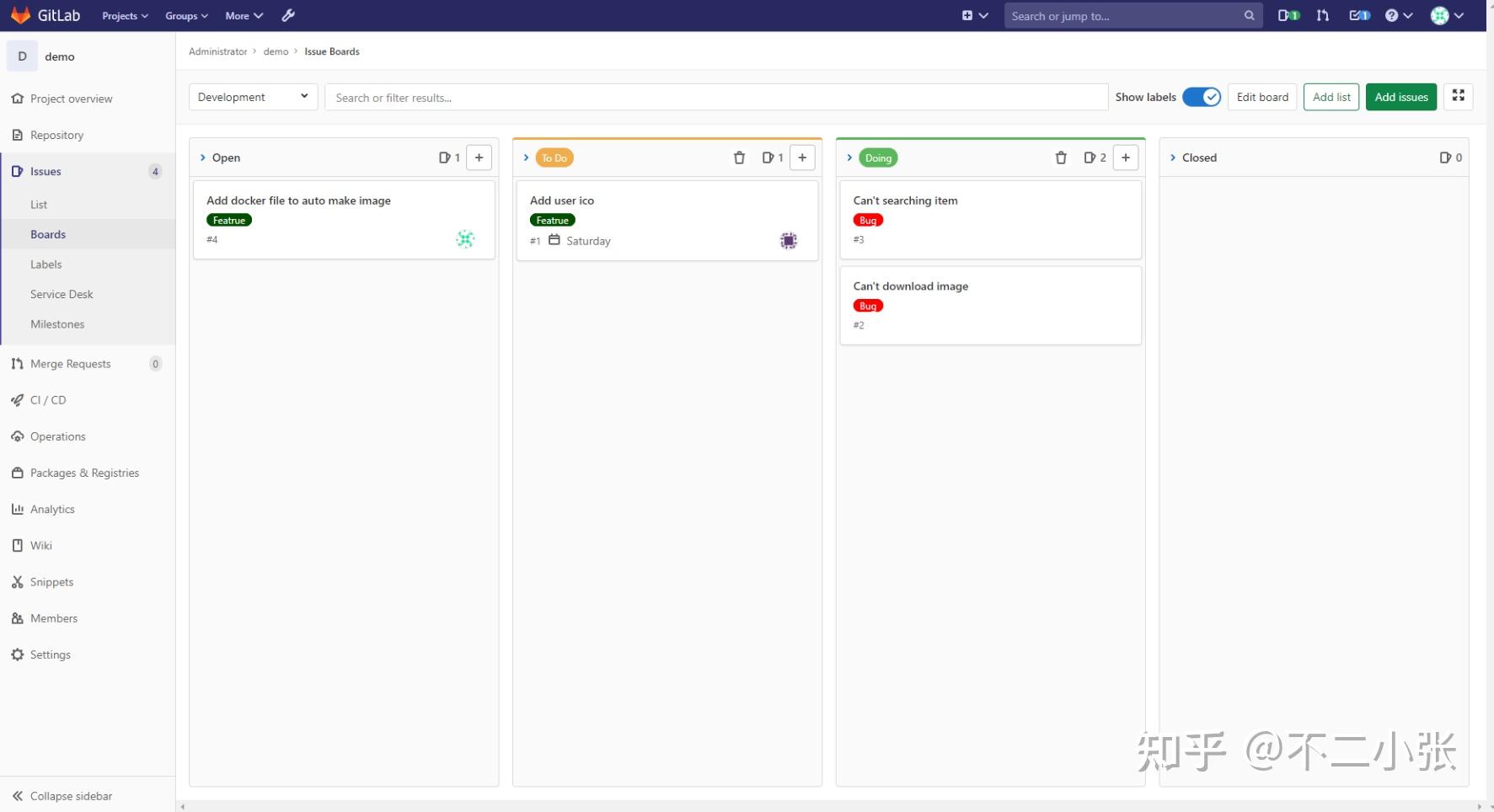
Task: Click assignee avatar on Add user ico card
Action: 789,241
